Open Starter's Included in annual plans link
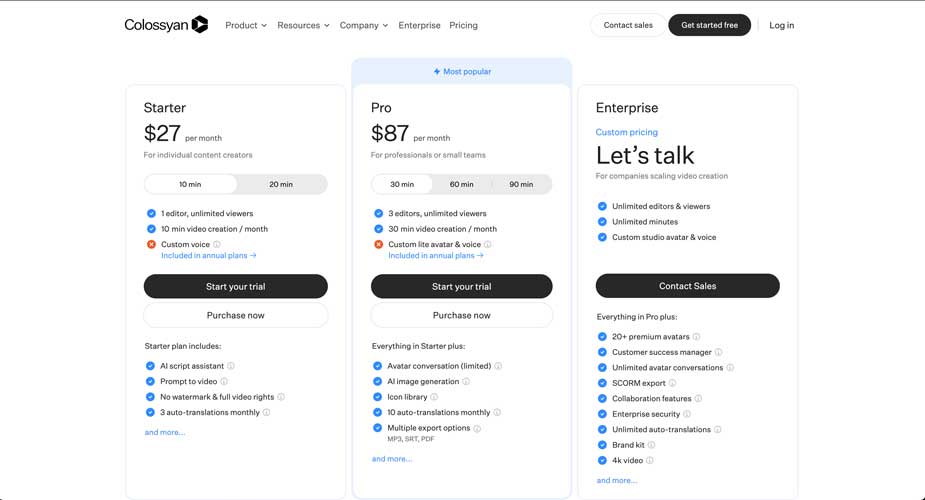The image size is (925, 500). pyautogui.click(x=208, y=255)
